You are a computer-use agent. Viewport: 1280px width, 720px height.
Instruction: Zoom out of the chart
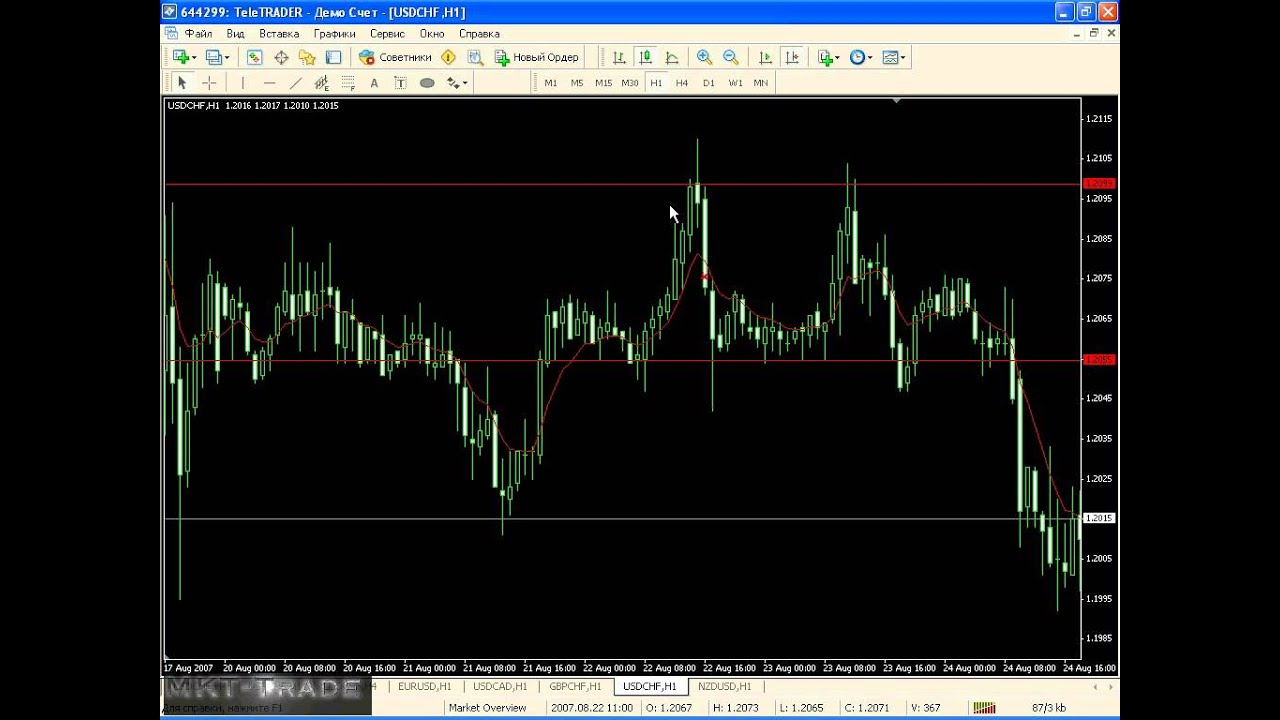(x=730, y=57)
